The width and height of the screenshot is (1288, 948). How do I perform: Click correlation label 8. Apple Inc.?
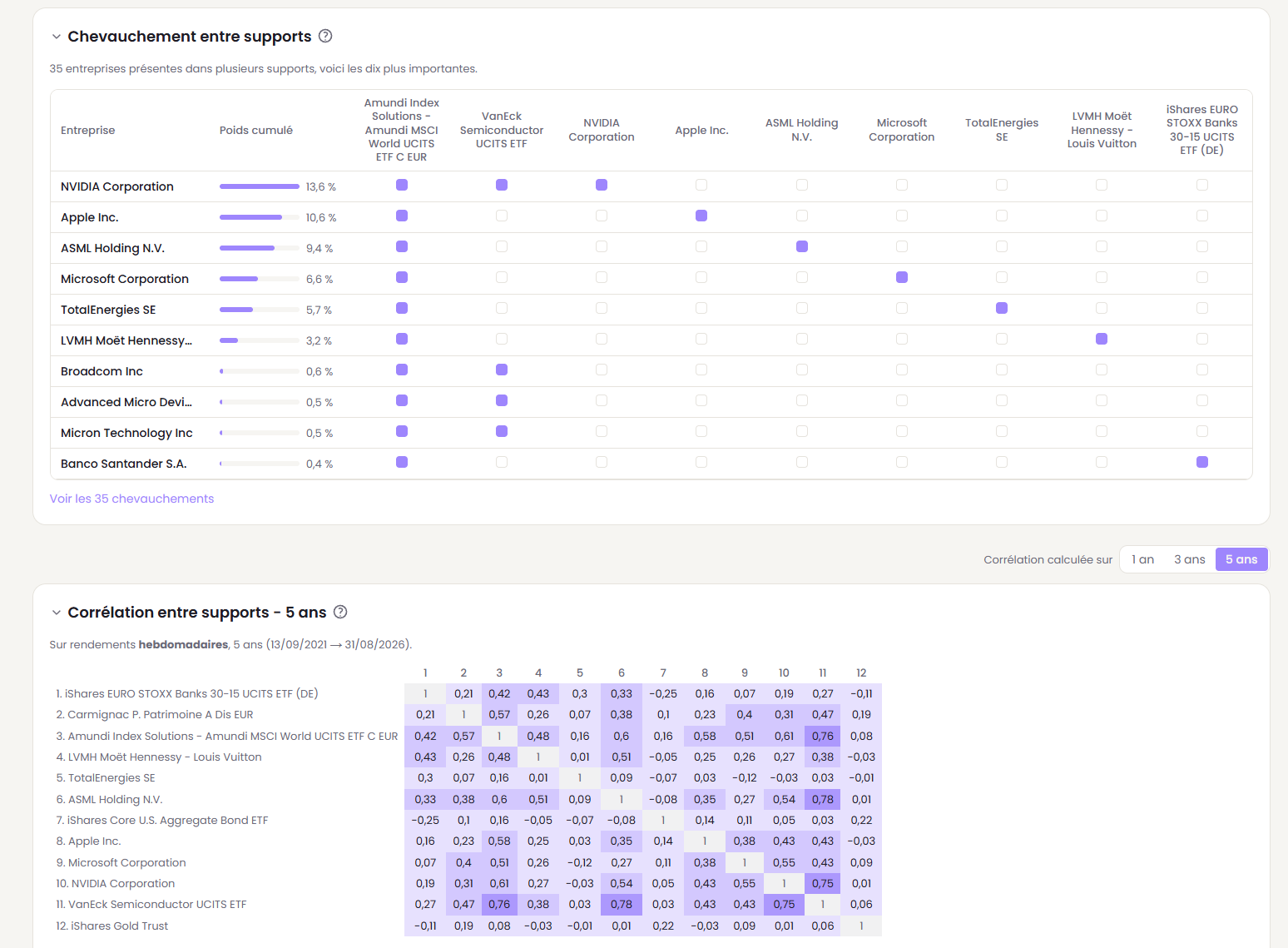point(88,841)
